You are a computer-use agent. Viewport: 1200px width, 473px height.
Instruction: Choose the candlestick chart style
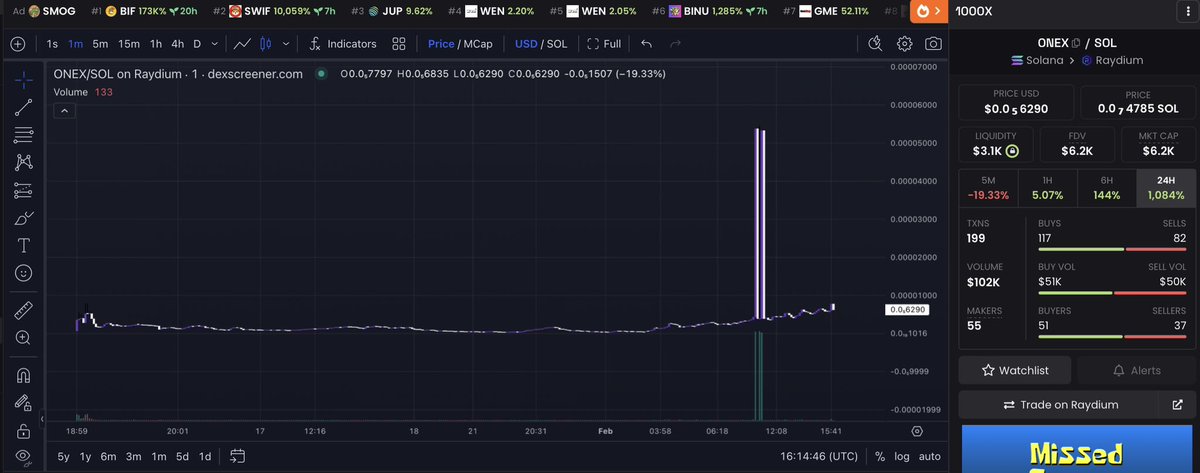click(265, 44)
